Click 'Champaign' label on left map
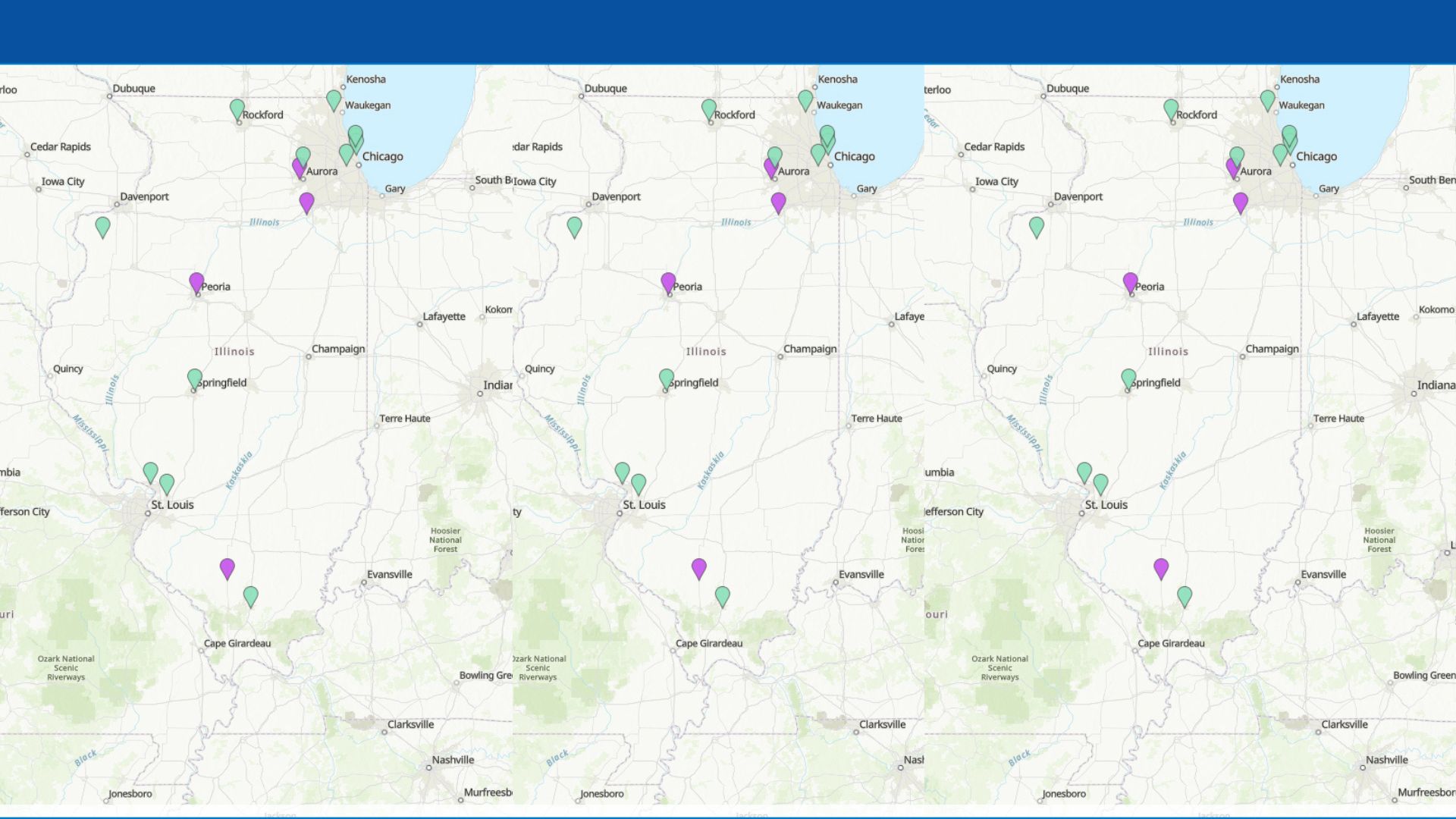 pyautogui.click(x=338, y=349)
